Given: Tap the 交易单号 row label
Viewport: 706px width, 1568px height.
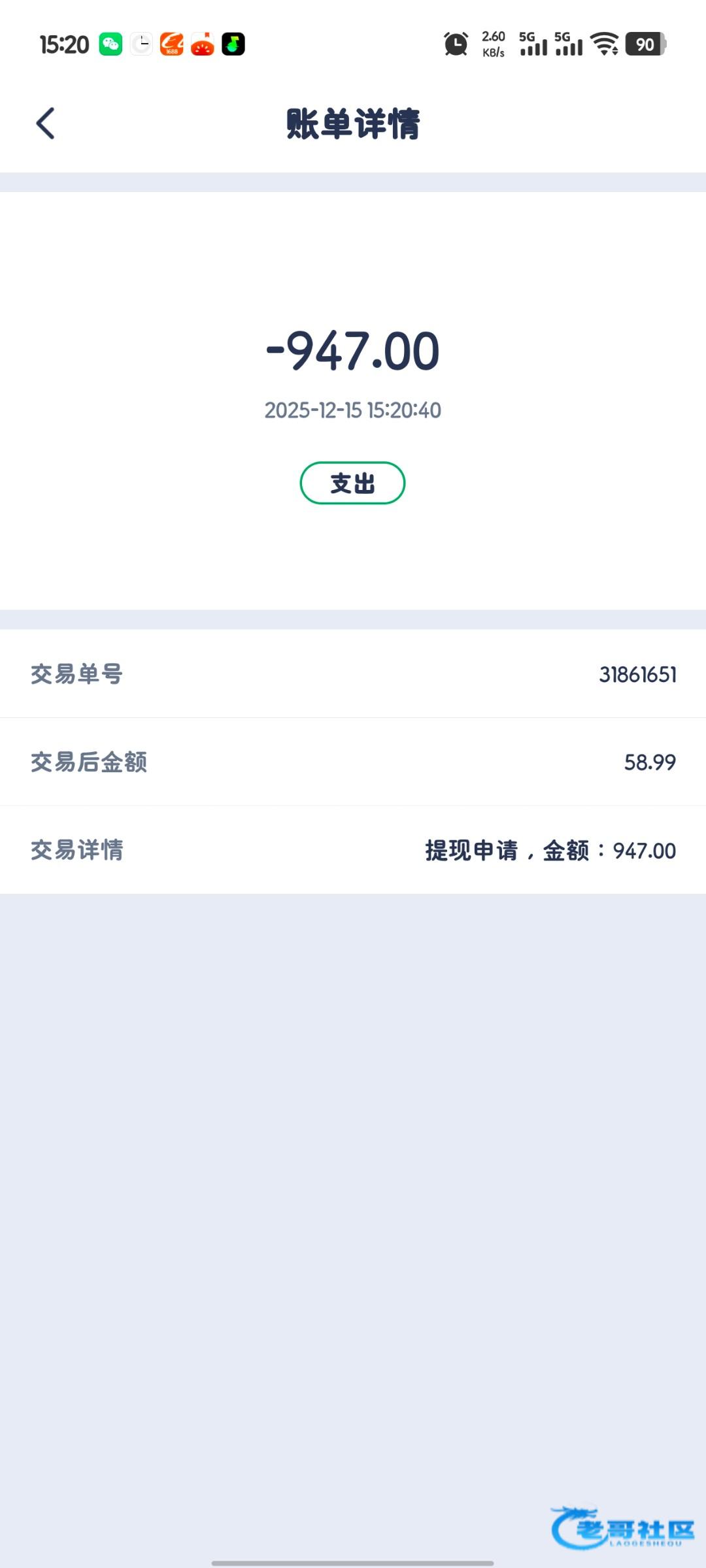Looking at the screenshot, I should (76, 674).
